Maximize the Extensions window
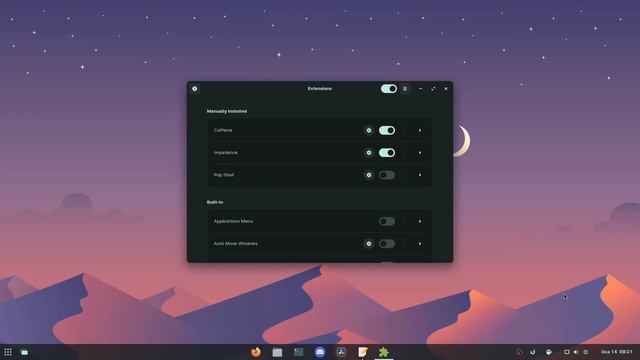This screenshot has height=360, width=640. pos(433,89)
